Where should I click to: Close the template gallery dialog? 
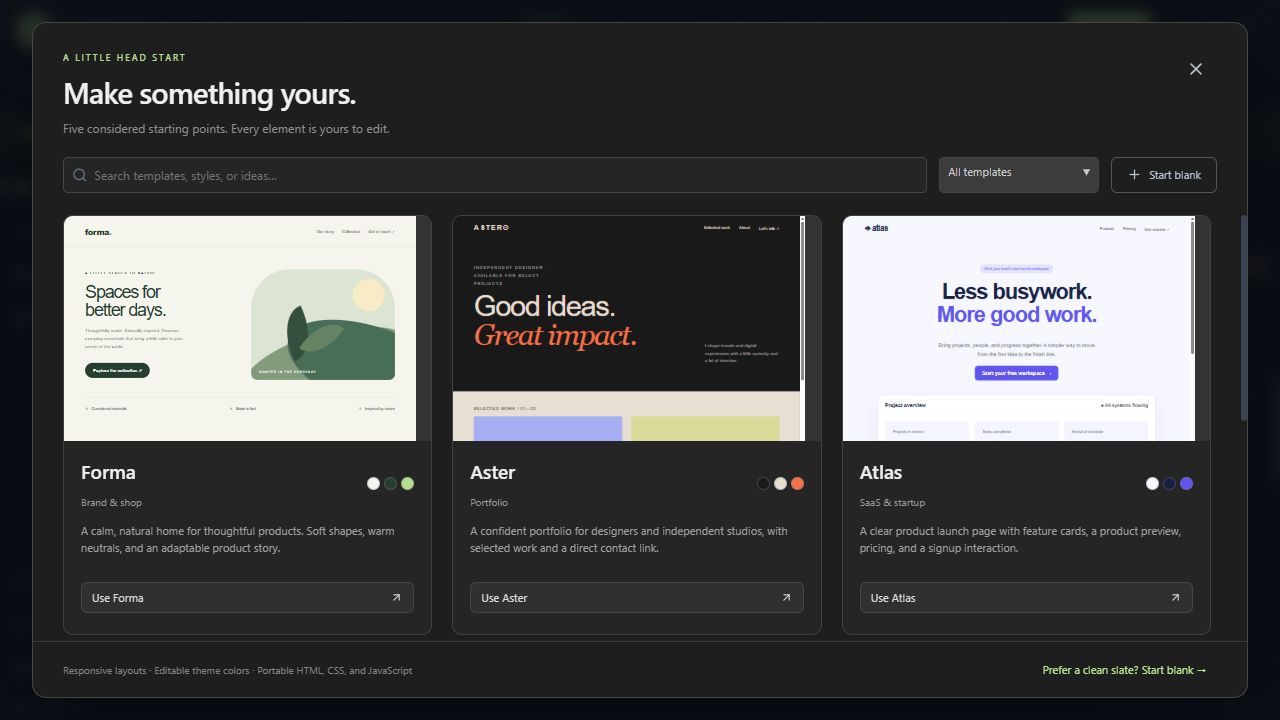click(x=1196, y=69)
